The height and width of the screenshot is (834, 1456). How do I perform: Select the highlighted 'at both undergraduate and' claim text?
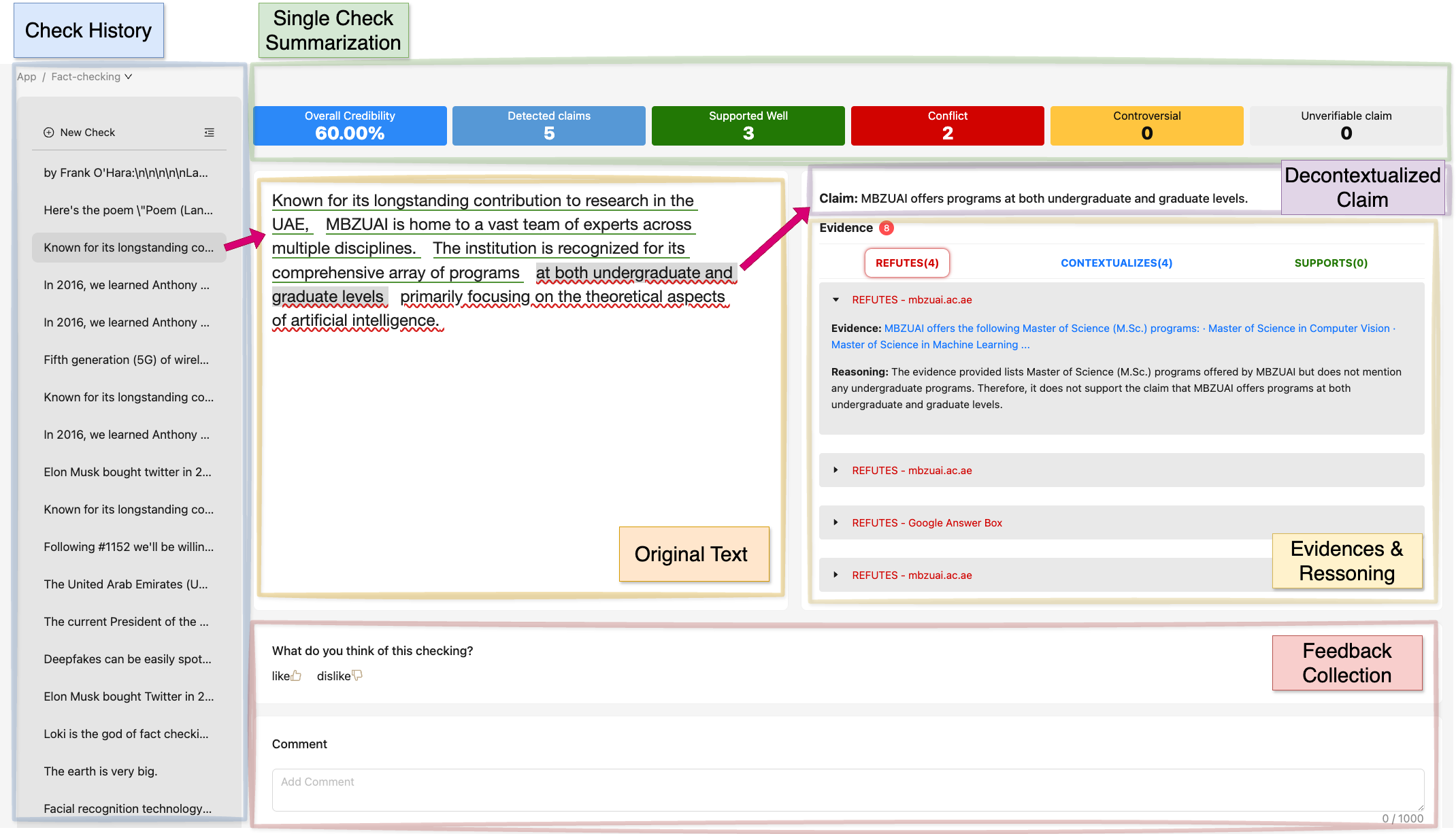pos(634,273)
